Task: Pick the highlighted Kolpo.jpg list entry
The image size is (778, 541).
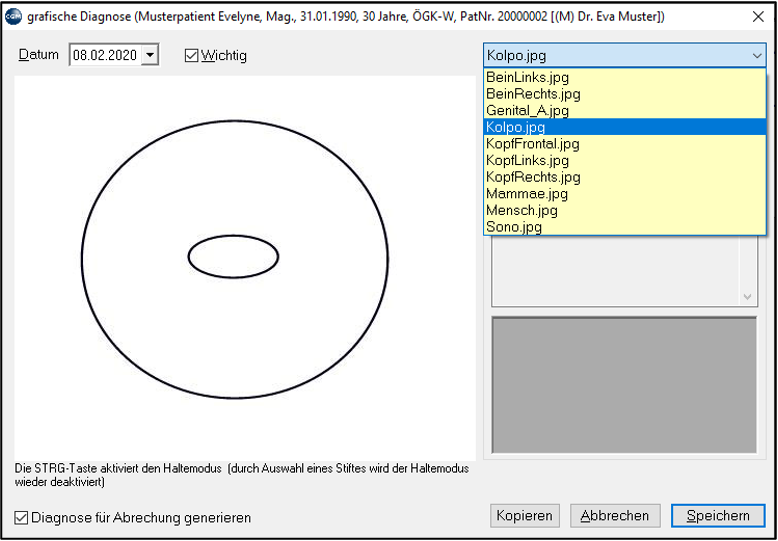Action: (625, 127)
